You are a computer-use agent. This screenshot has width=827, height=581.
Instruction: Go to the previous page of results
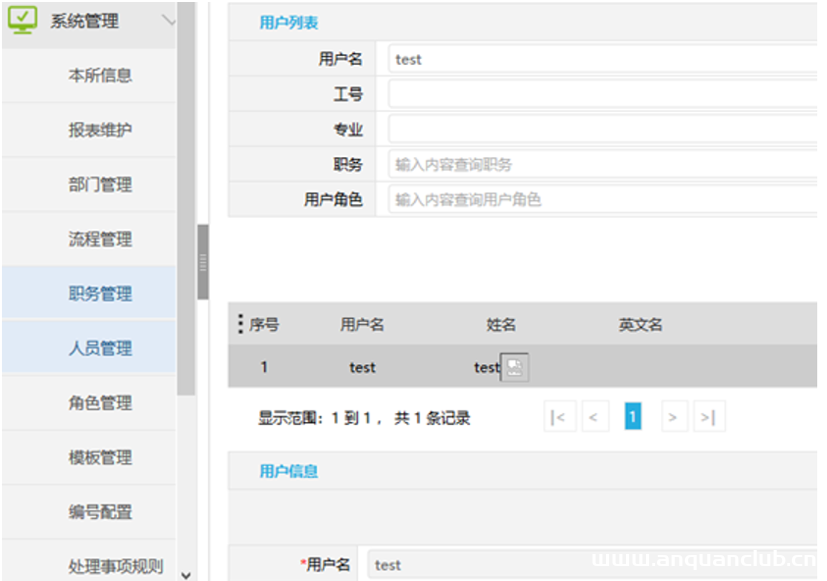point(593,417)
